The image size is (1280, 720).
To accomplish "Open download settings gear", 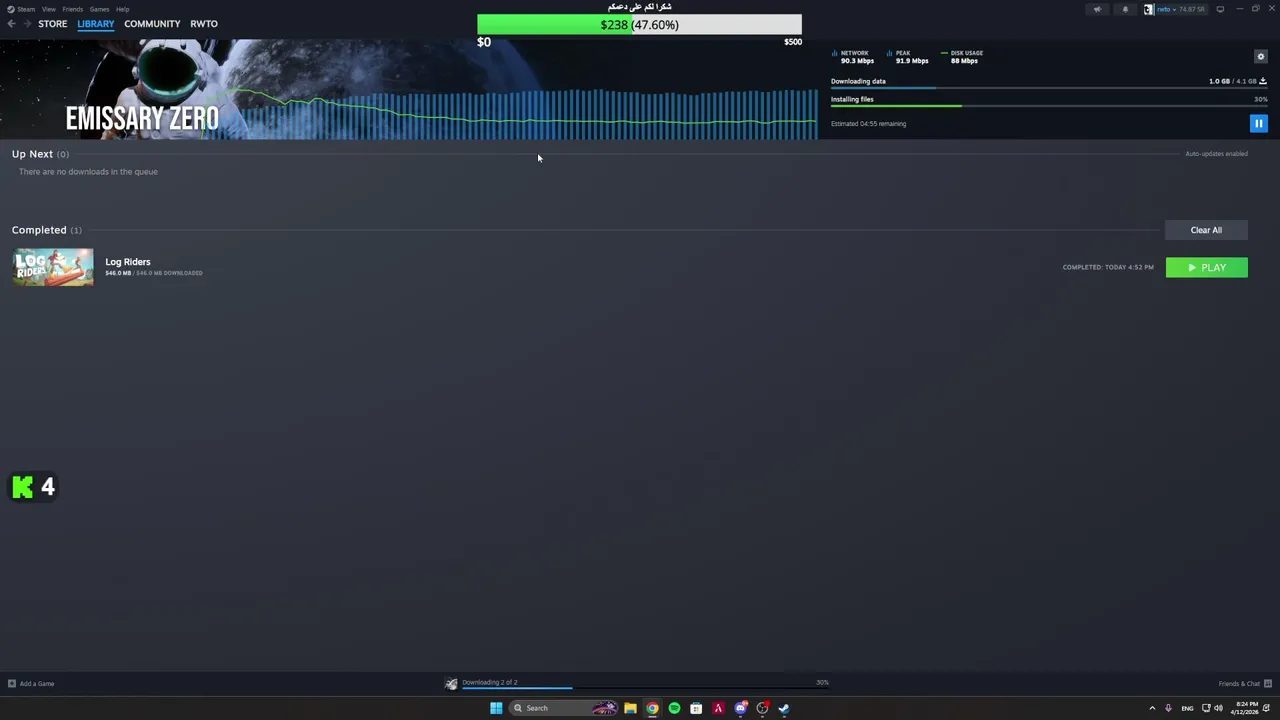I will click(x=1260, y=56).
